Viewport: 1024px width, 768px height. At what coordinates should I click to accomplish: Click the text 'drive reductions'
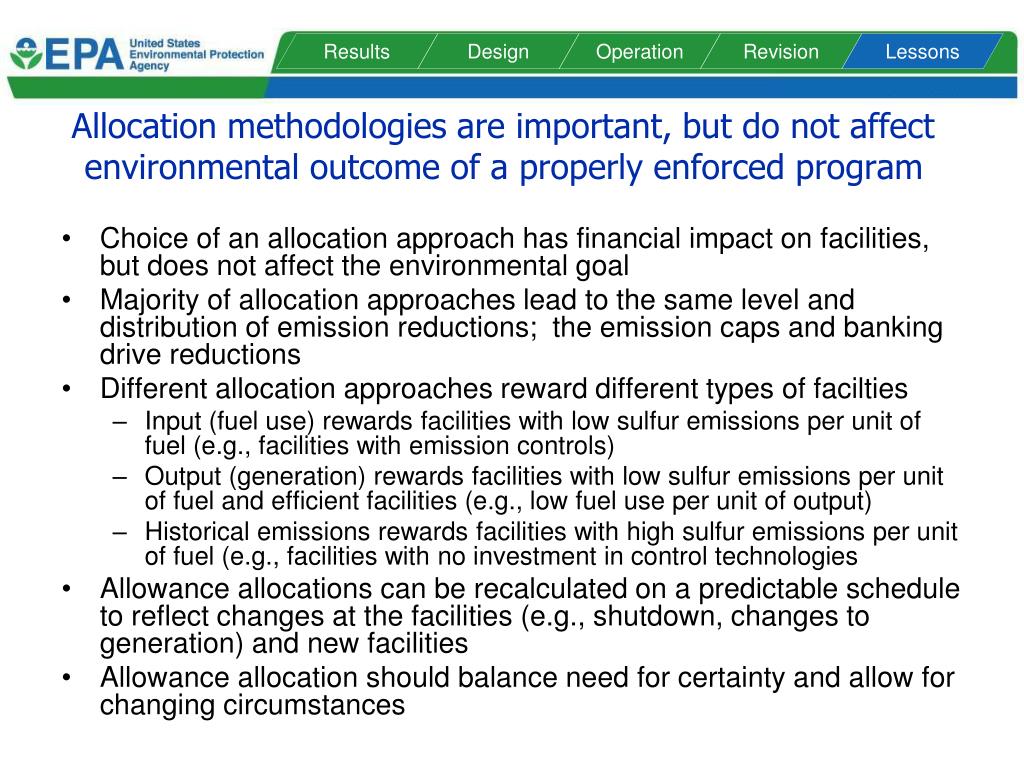tap(200, 355)
